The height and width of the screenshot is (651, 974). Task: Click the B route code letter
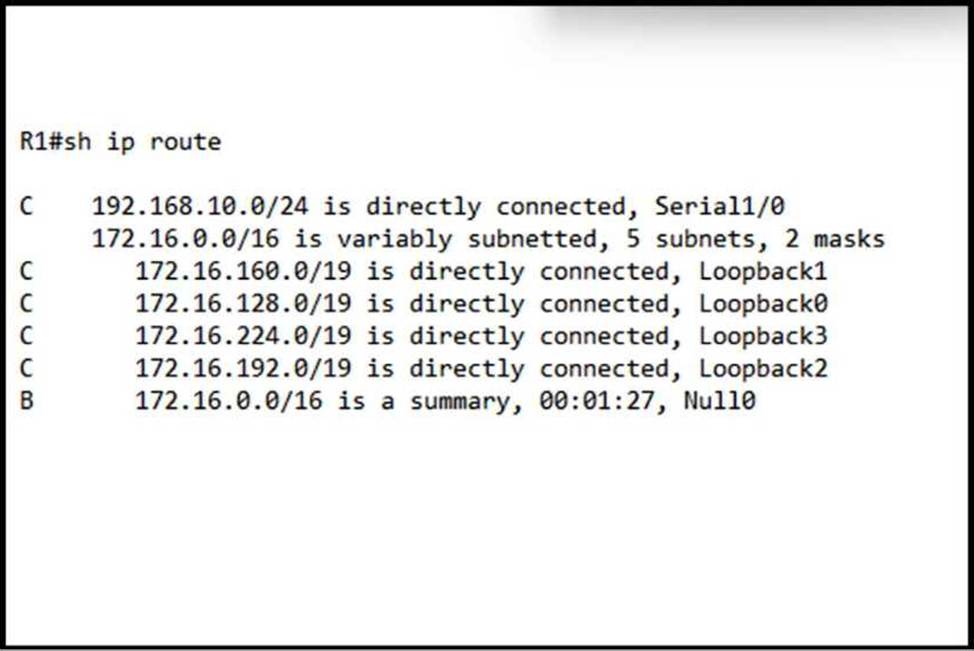pos(26,402)
